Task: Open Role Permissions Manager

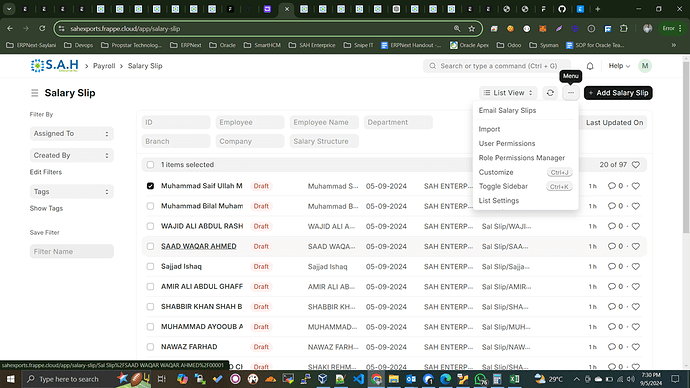Action: 522,158
